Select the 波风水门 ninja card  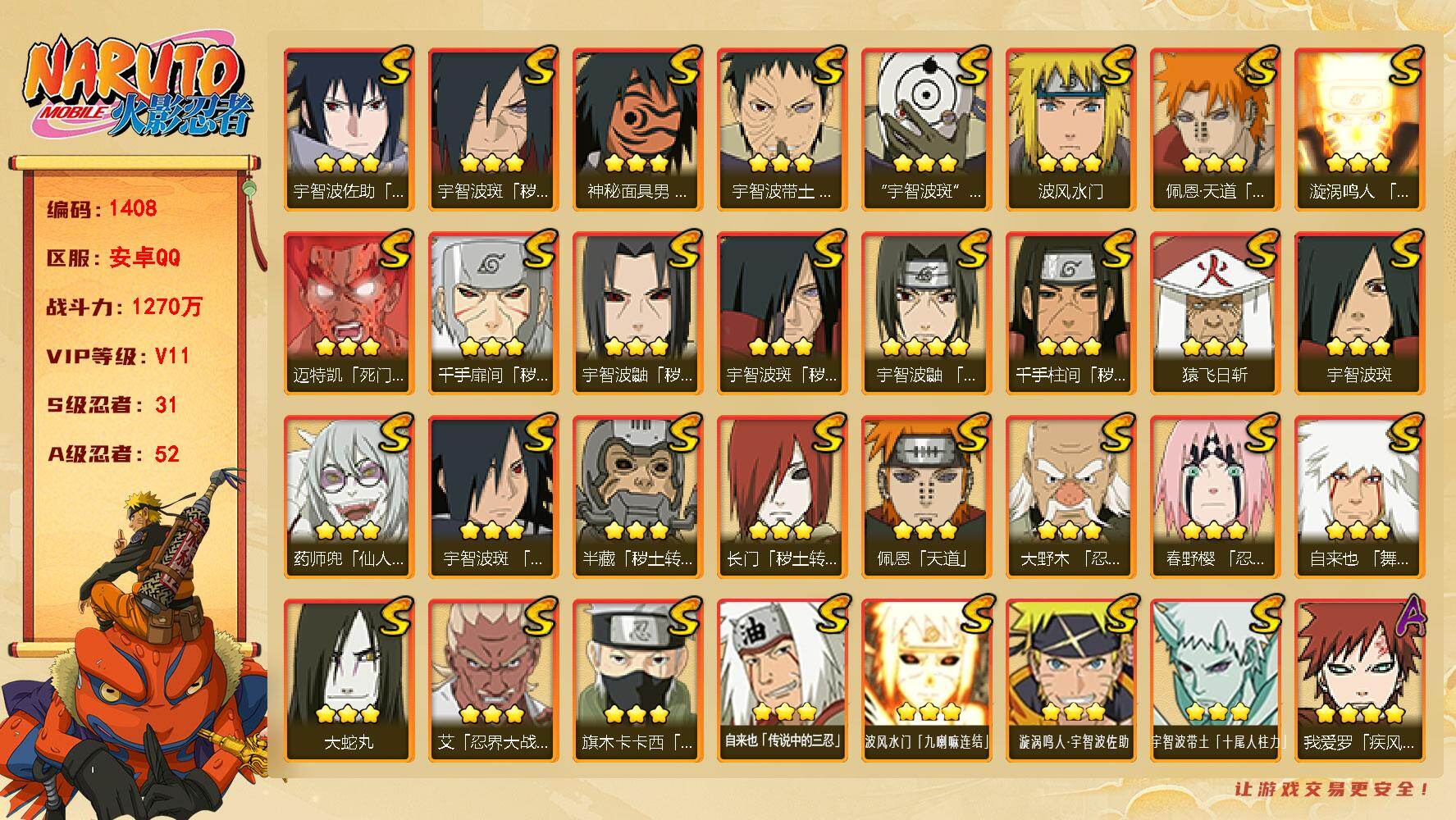(x=1070, y=130)
